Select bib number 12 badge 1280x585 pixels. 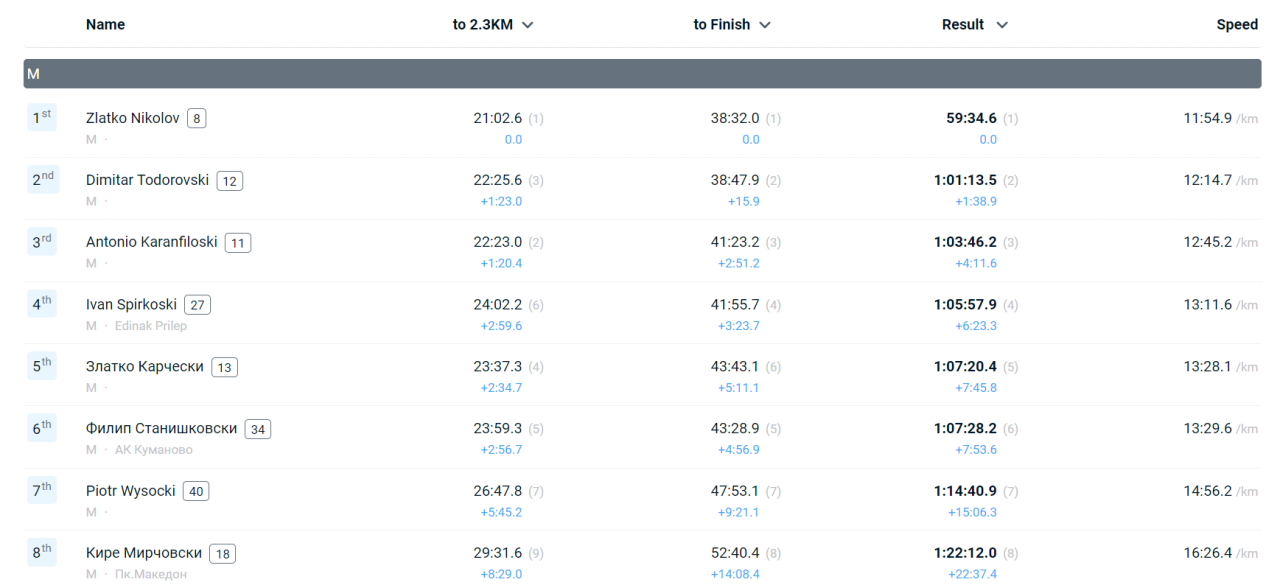(230, 181)
